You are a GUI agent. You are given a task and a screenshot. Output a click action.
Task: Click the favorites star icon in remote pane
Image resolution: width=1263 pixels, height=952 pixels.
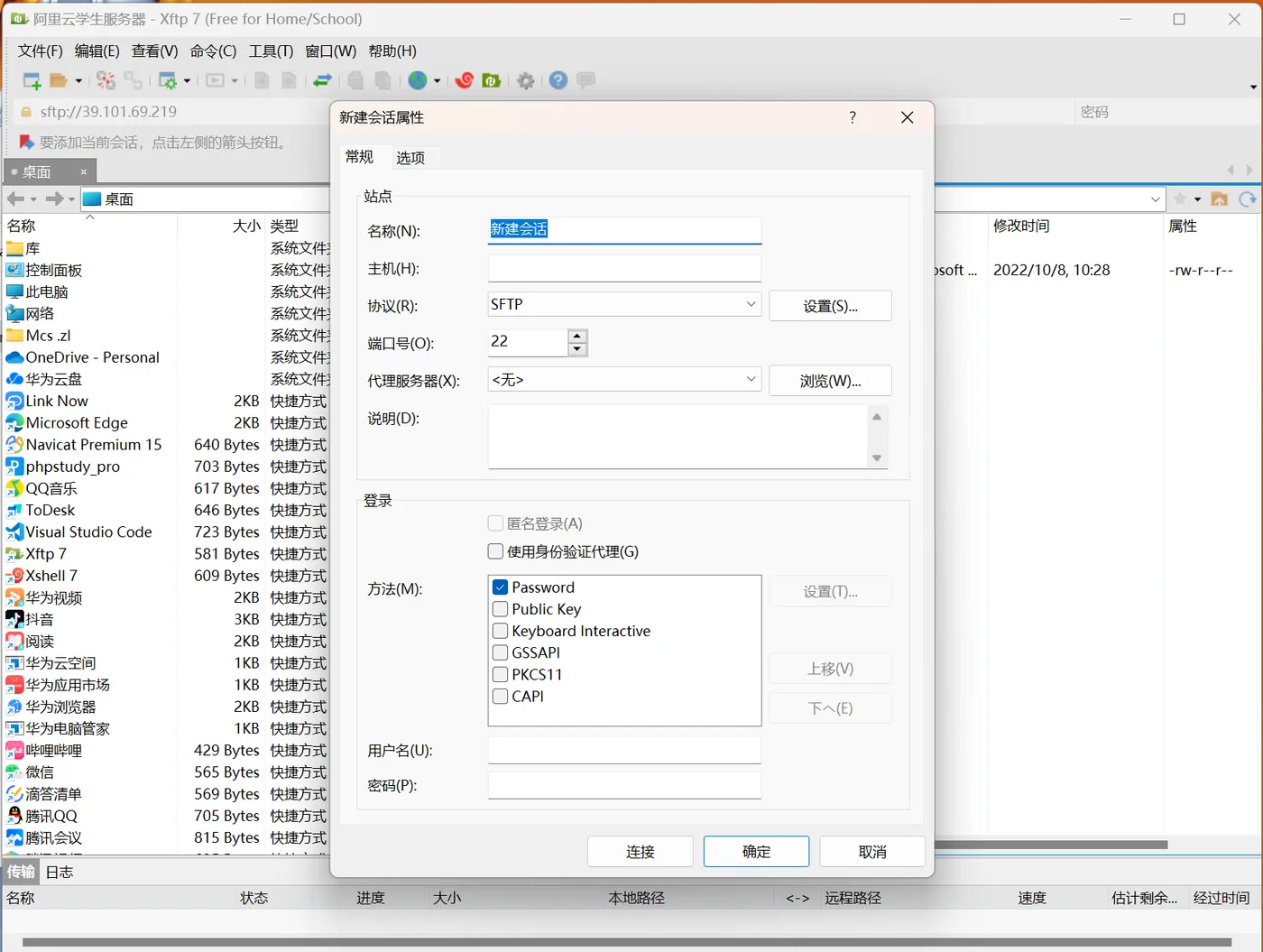click(1180, 199)
